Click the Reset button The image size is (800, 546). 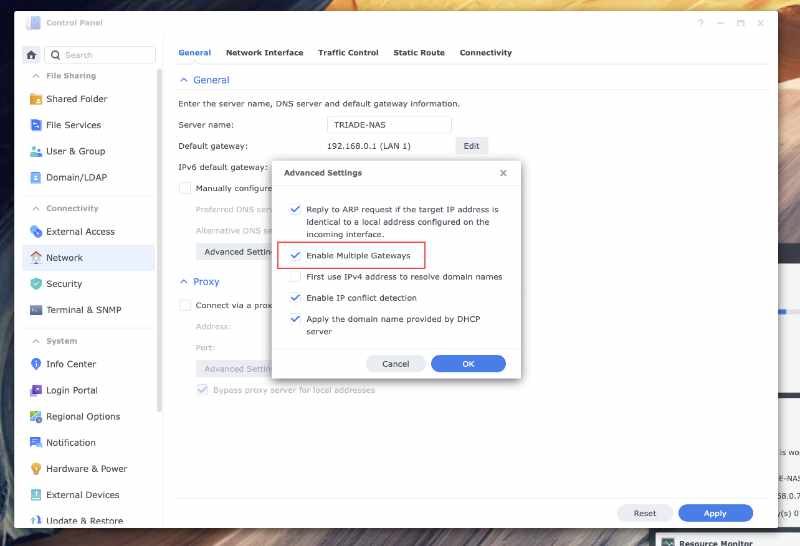coord(644,513)
